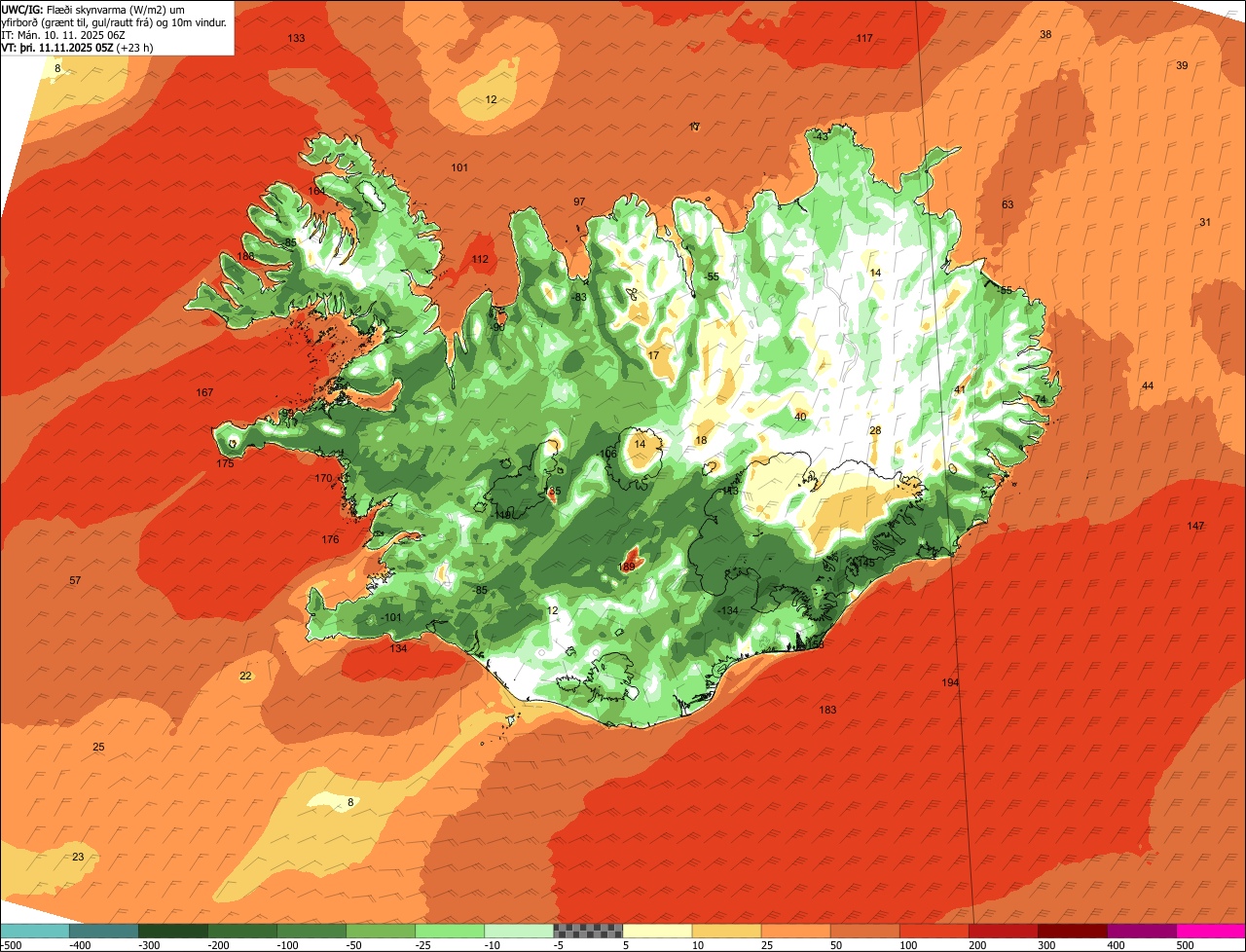
Task: Click the negative flux value -90
Action: [x=497, y=327]
